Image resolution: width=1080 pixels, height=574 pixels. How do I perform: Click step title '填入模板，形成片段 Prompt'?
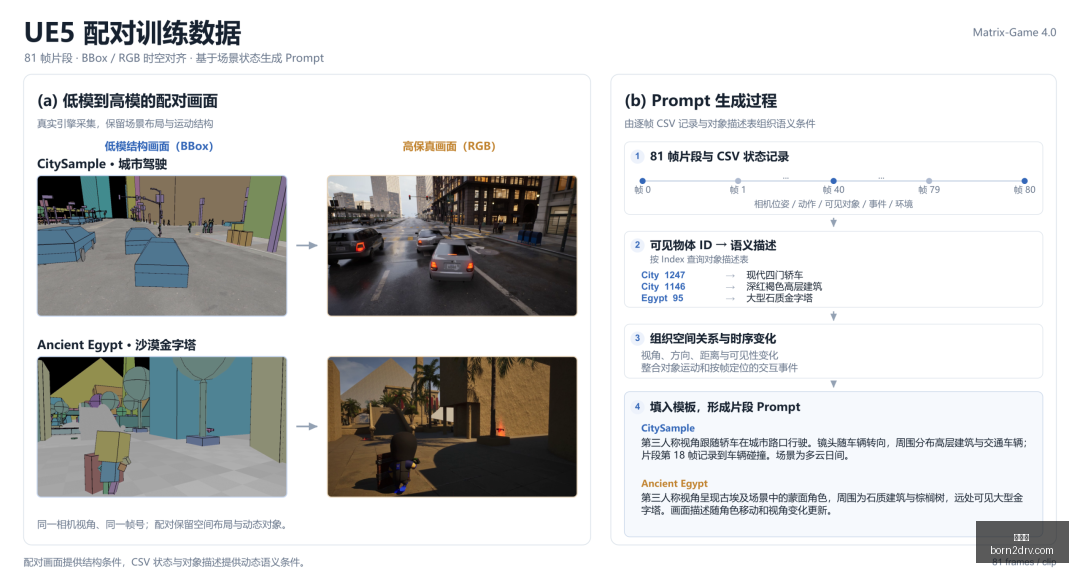[x=725, y=407]
